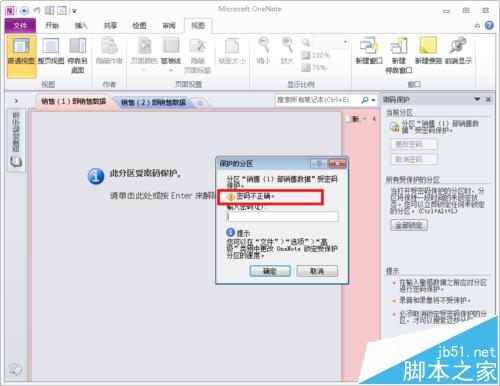Click the create new section tab icon
500x386 pixels.
tap(200, 103)
